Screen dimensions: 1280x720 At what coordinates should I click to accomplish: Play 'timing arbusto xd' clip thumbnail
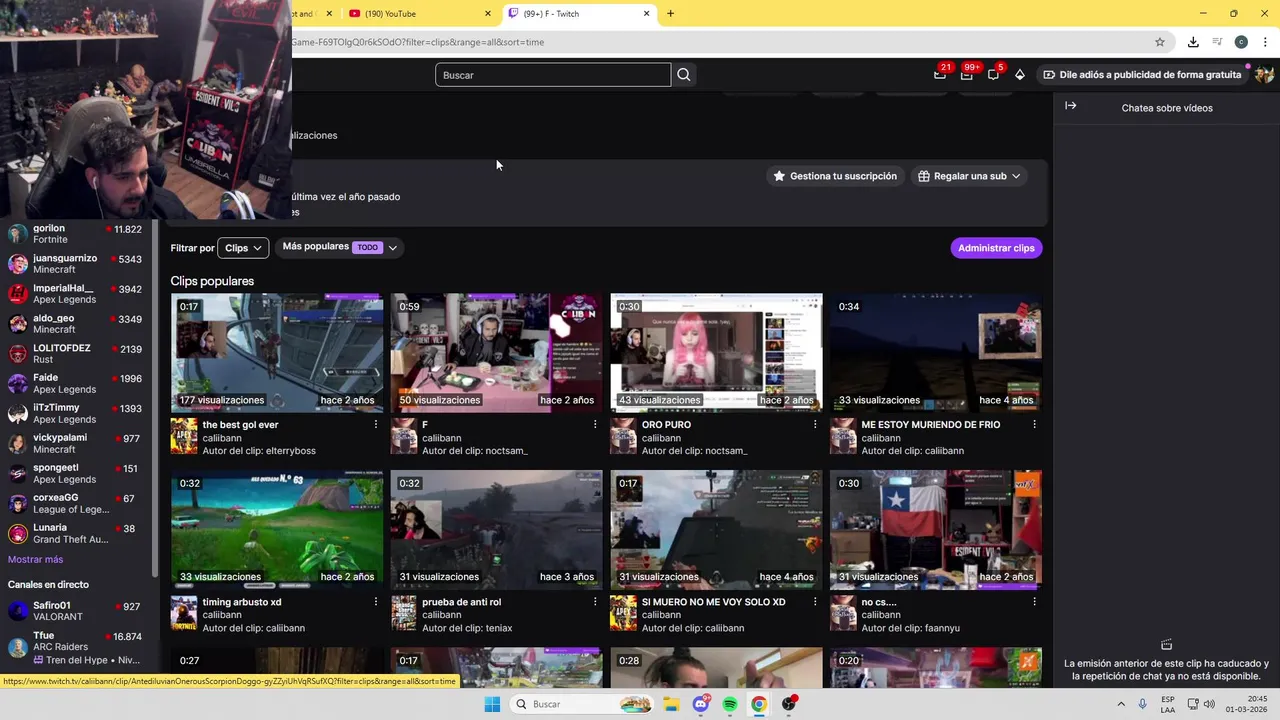click(277, 529)
